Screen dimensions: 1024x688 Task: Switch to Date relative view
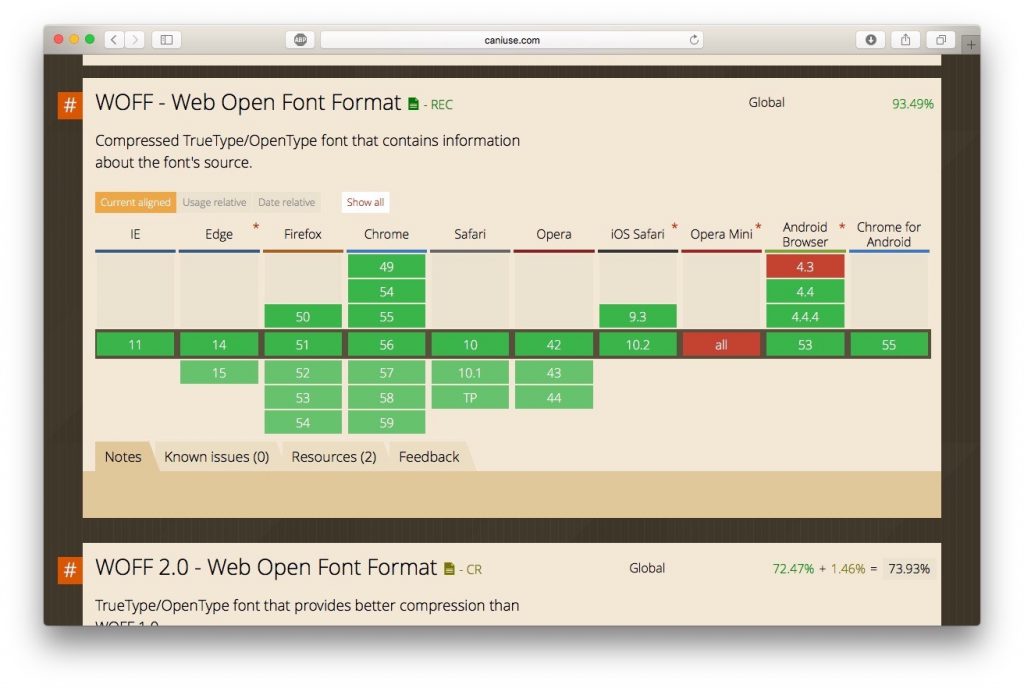tap(287, 202)
